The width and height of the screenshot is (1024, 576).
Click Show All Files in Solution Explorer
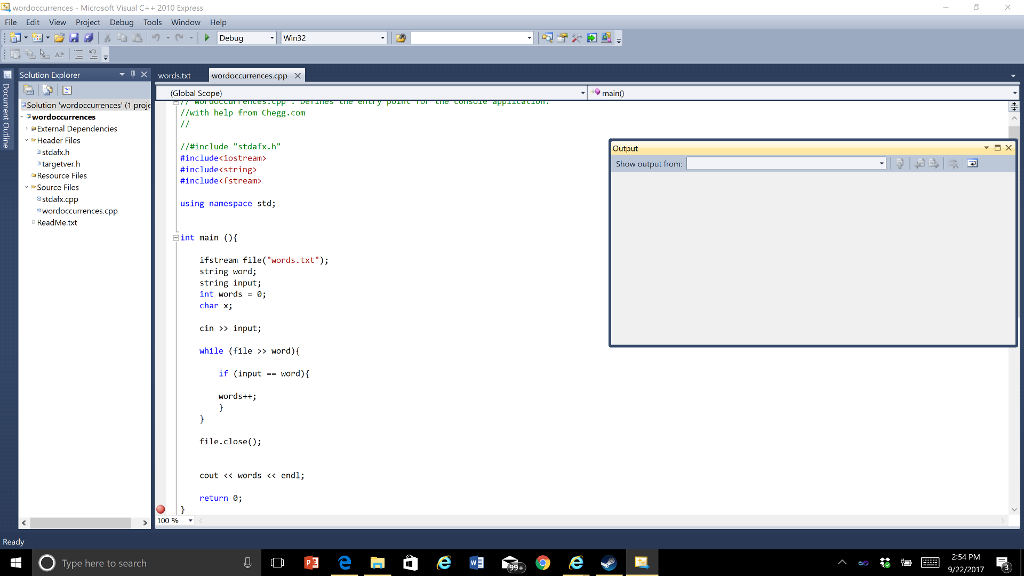(x=47, y=89)
